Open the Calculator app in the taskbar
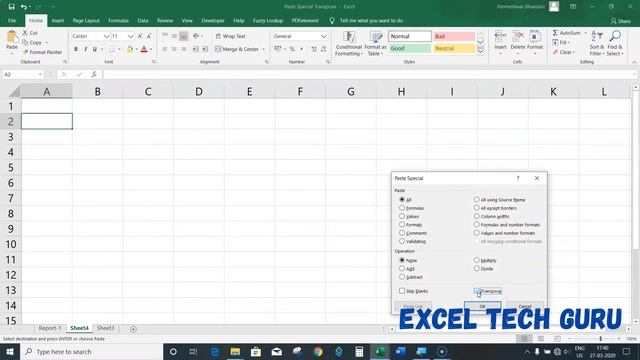The width and height of the screenshot is (640, 360). click(x=359, y=351)
